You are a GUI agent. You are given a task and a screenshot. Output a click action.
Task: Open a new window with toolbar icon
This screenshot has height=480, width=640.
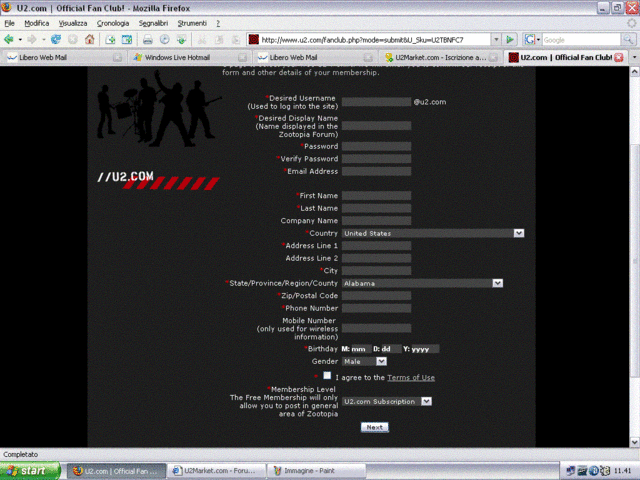[127, 40]
